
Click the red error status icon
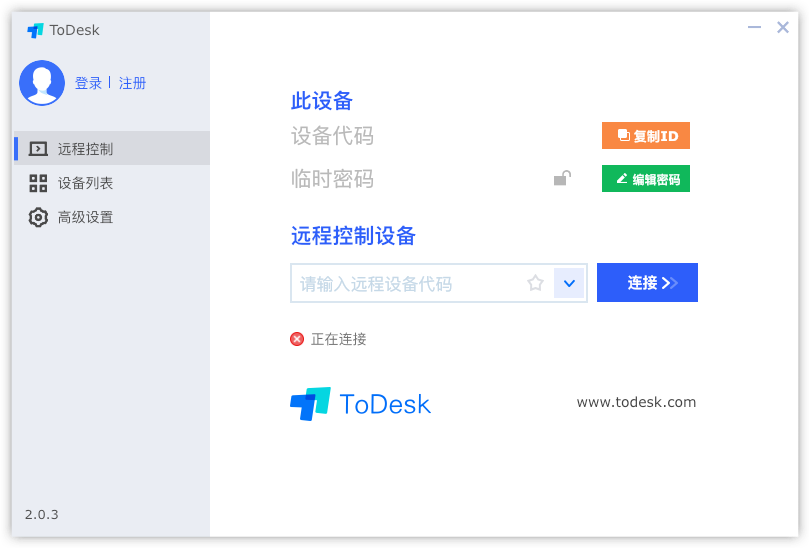coord(297,339)
